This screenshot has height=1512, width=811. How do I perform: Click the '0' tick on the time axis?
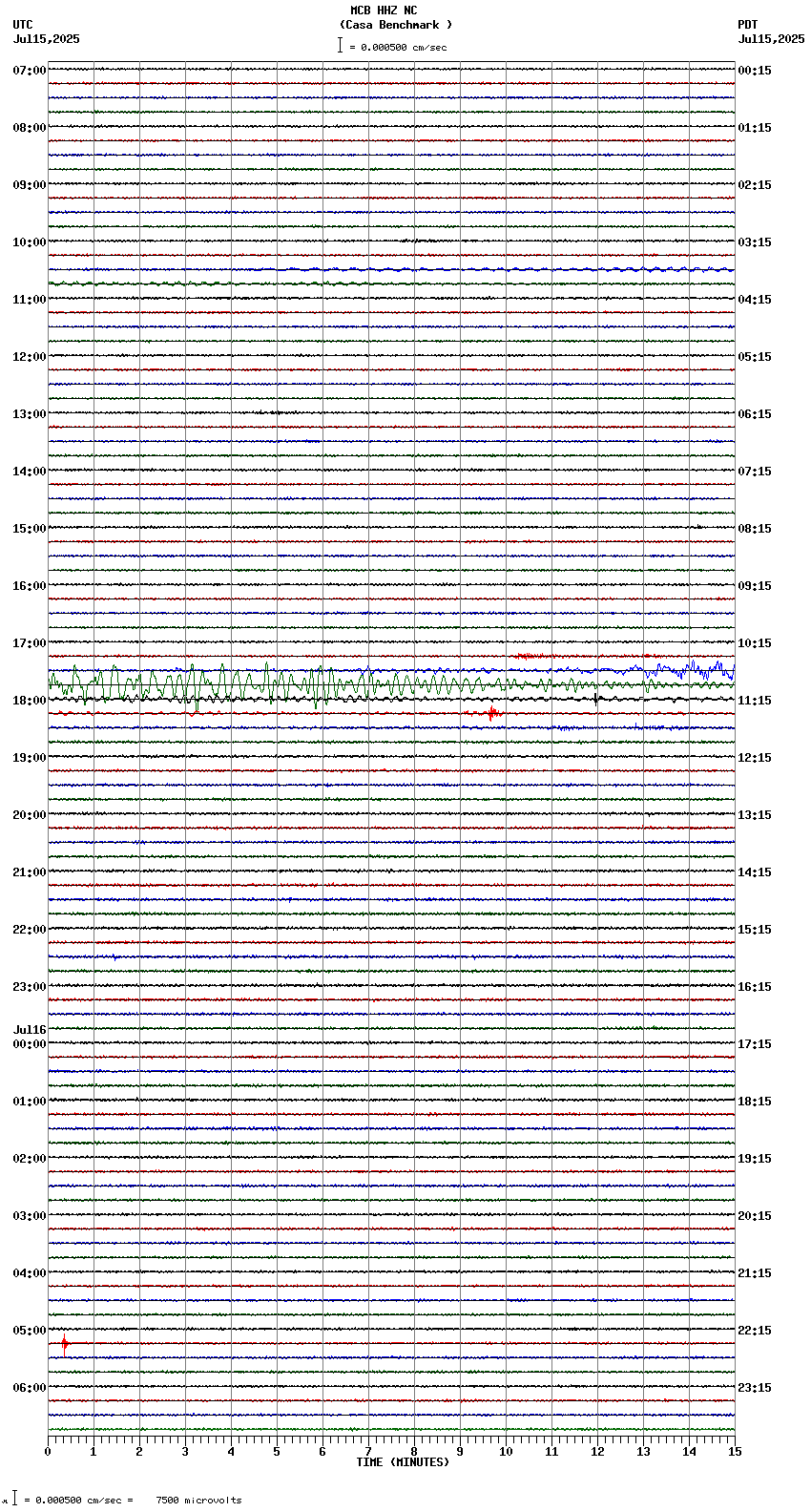(x=48, y=1452)
